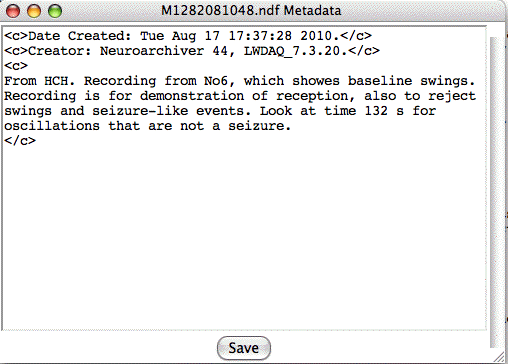508x364 pixels.
Task: Click the window resize grip corner
Action: (x=500, y=357)
